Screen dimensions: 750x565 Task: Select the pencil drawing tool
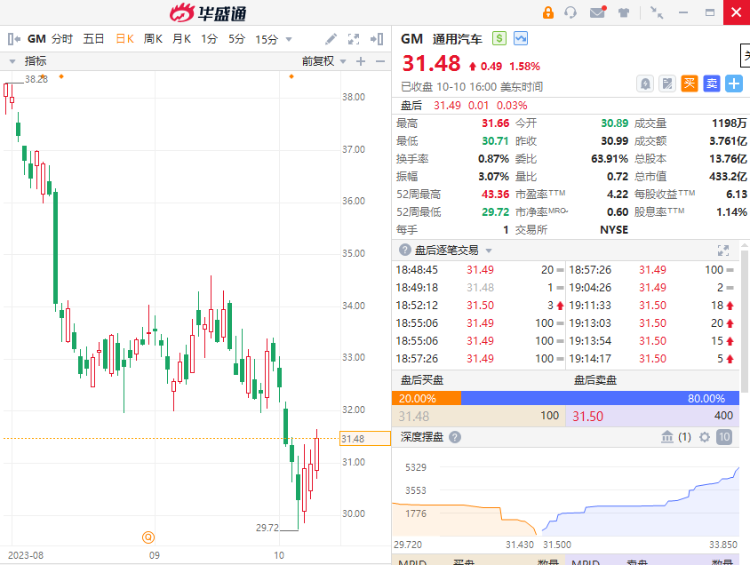[331, 39]
